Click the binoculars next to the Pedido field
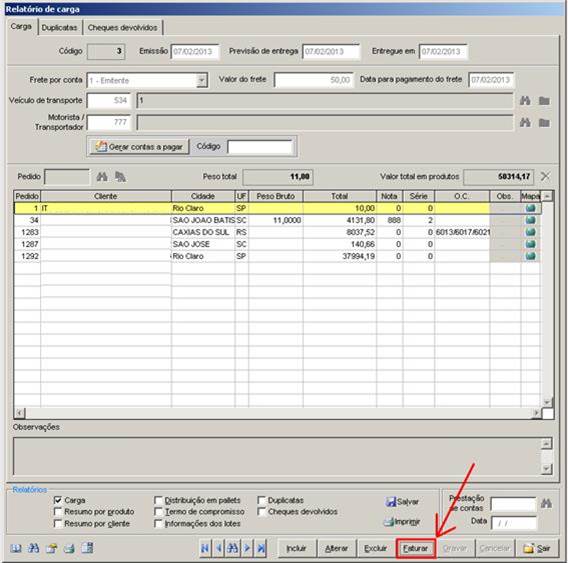Screen dimensions: 568x563 pyautogui.click(x=102, y=177)
